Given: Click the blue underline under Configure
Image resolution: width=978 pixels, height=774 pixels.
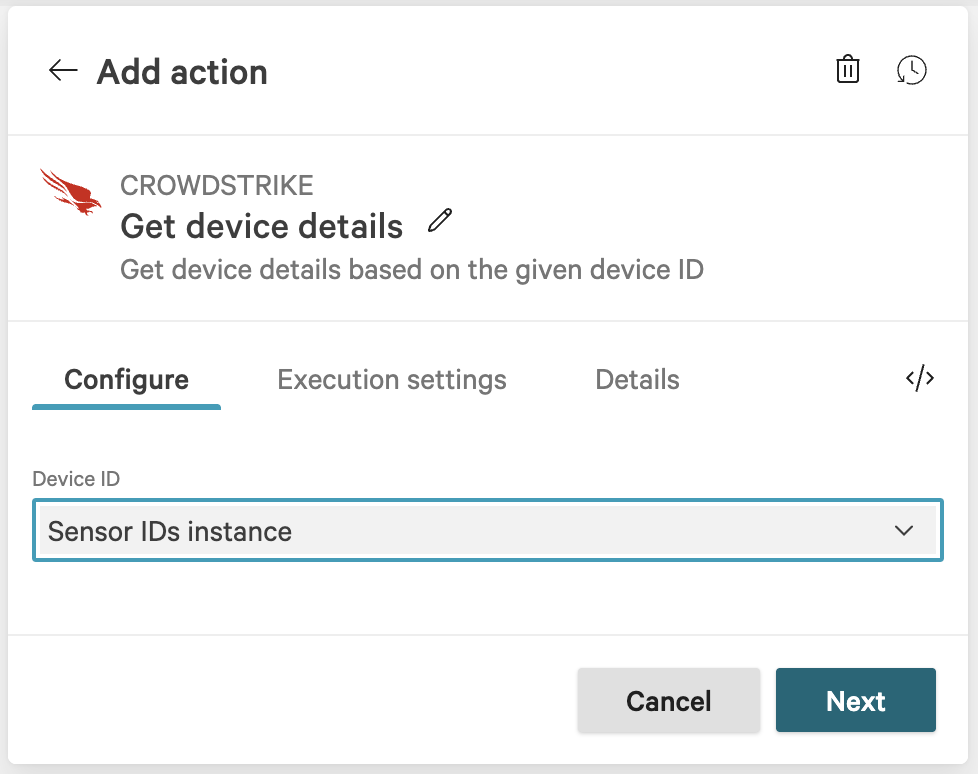Looking at the screenshot, I should pos(126,407).
